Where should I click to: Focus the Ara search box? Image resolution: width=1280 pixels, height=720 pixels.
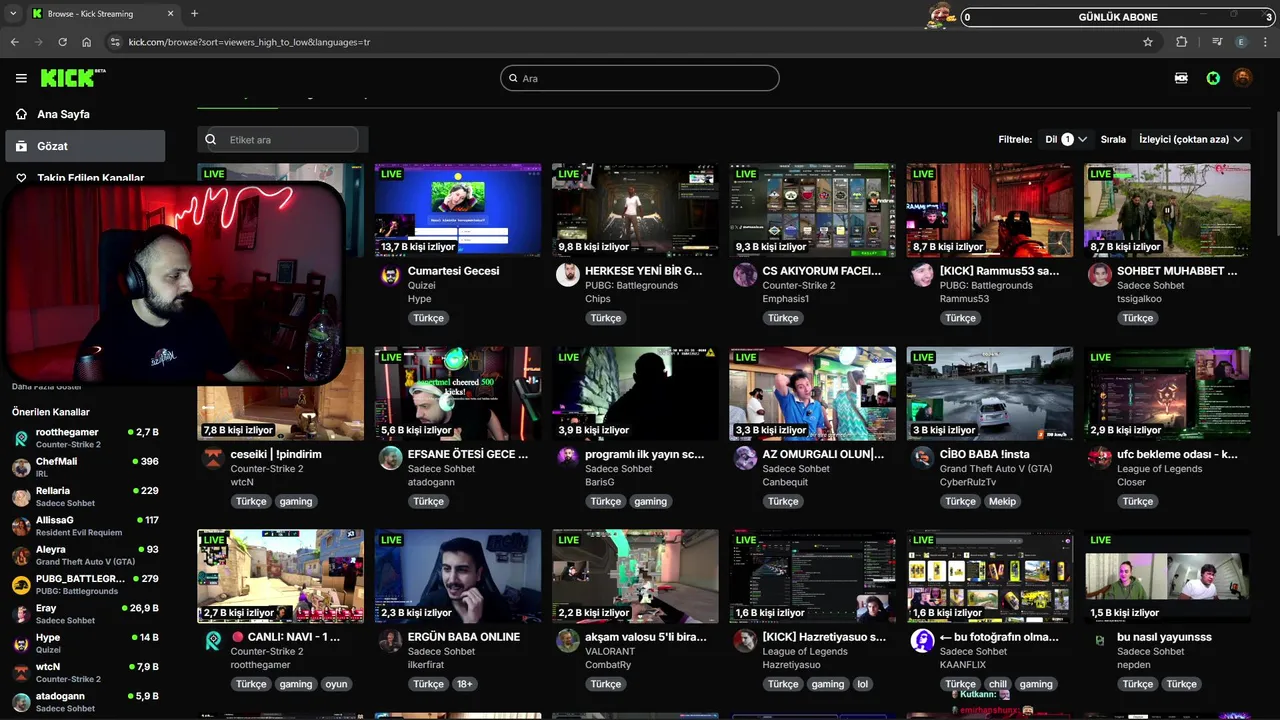click(640, 78)
